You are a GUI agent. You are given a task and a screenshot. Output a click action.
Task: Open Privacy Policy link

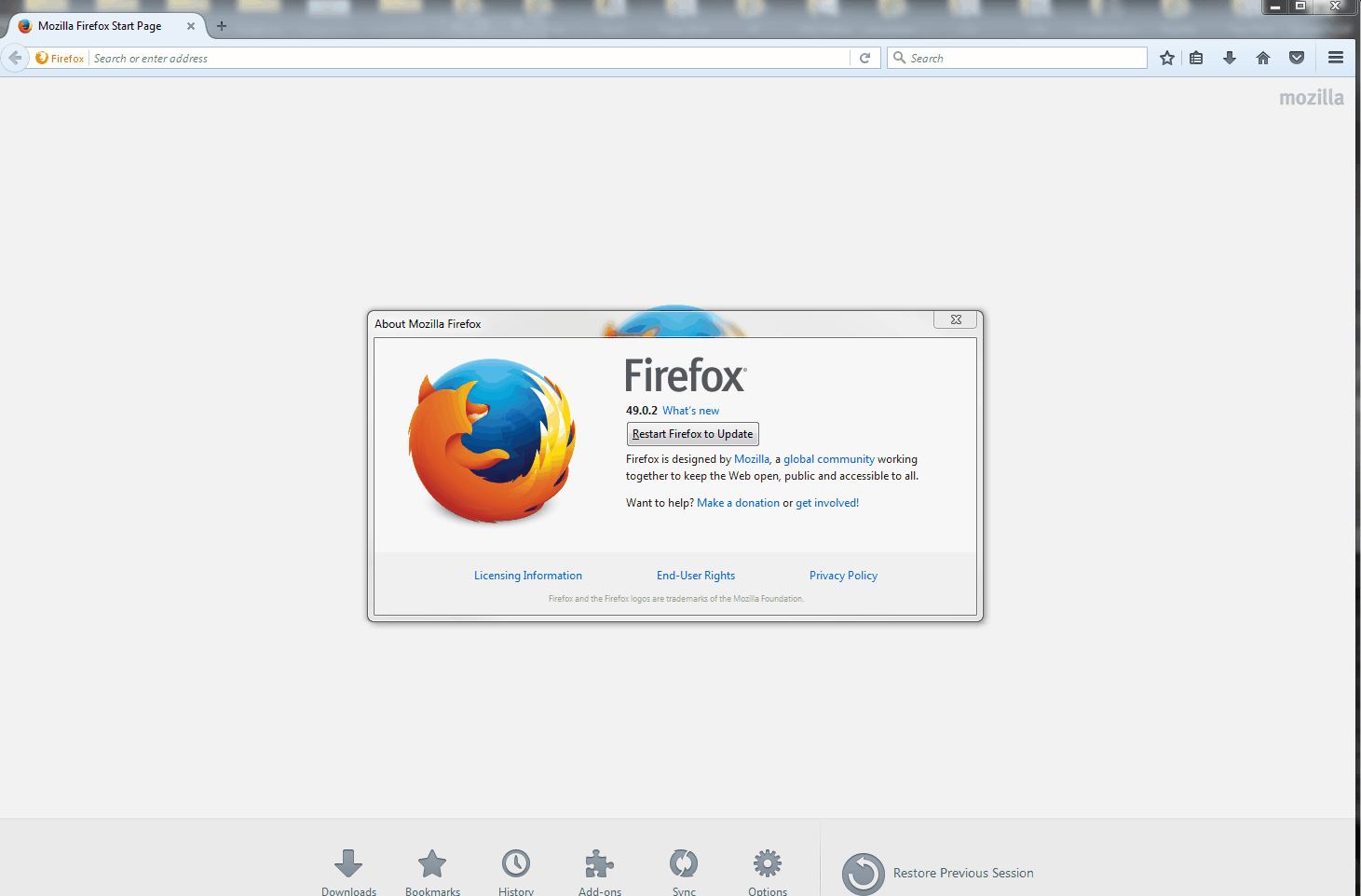(x=843, y=576)
